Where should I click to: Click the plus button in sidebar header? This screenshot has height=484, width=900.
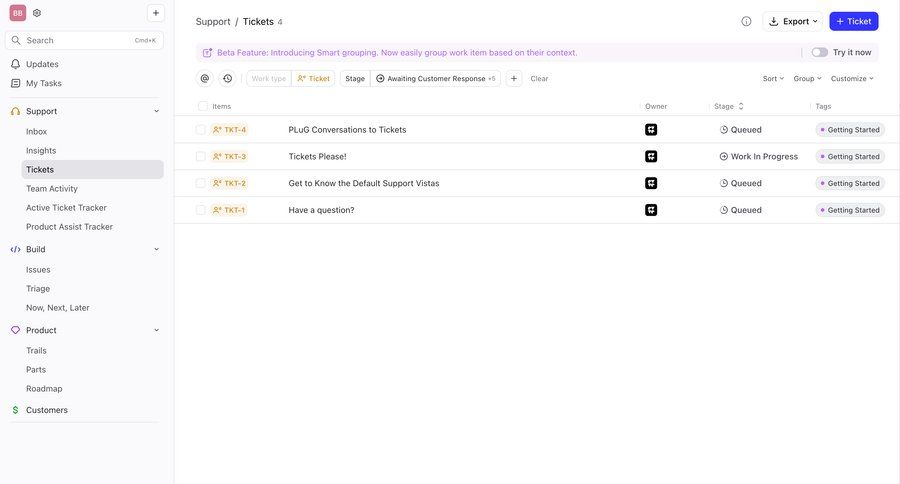point(156,13)
